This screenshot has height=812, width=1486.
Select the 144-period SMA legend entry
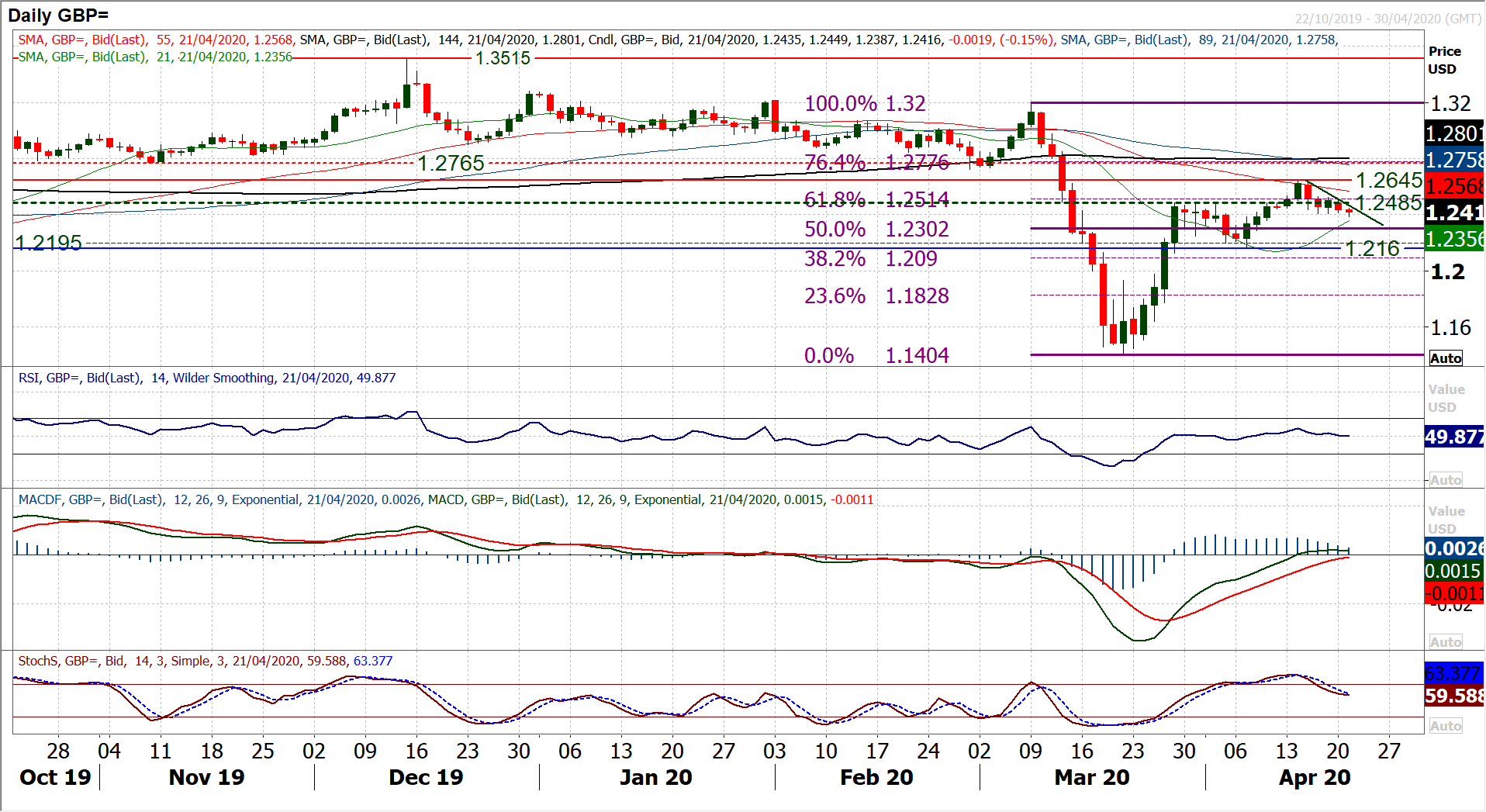[x=441, y=40]
